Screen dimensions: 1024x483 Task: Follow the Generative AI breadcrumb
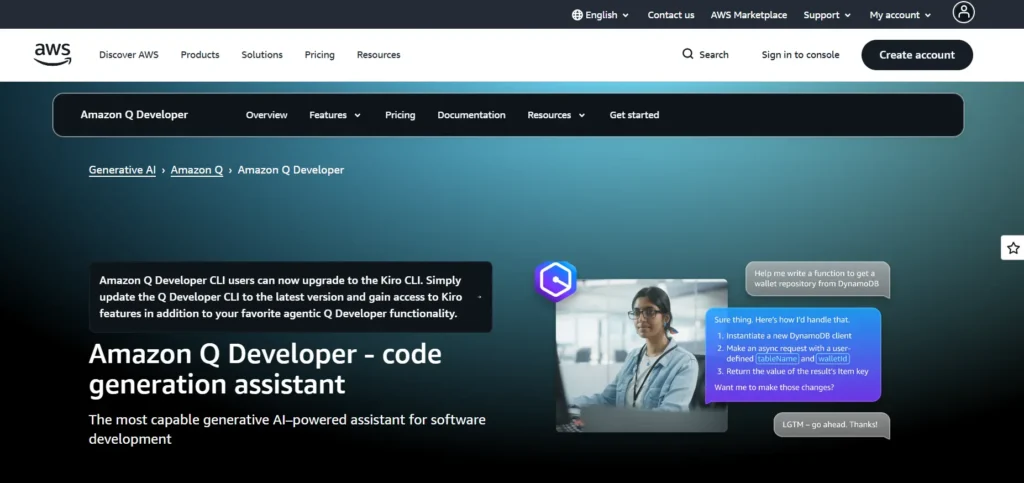point(122,170)
